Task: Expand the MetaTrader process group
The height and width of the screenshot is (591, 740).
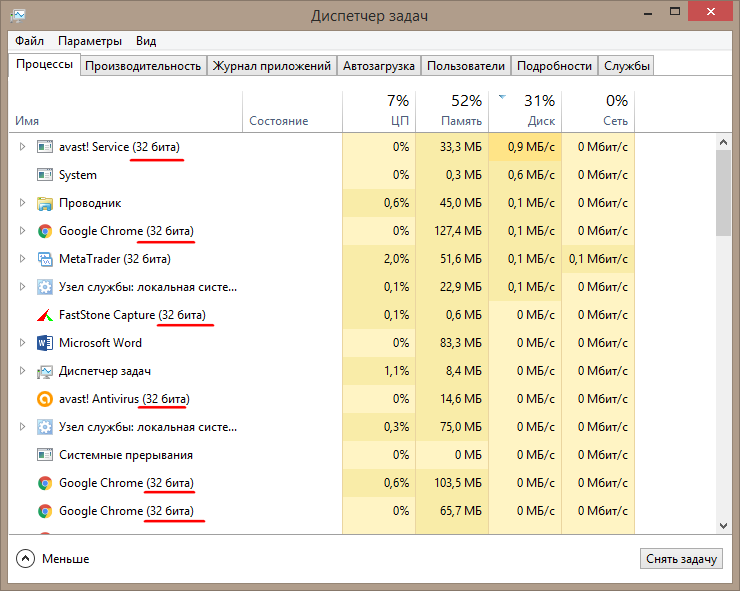Action: pos(22,259)
